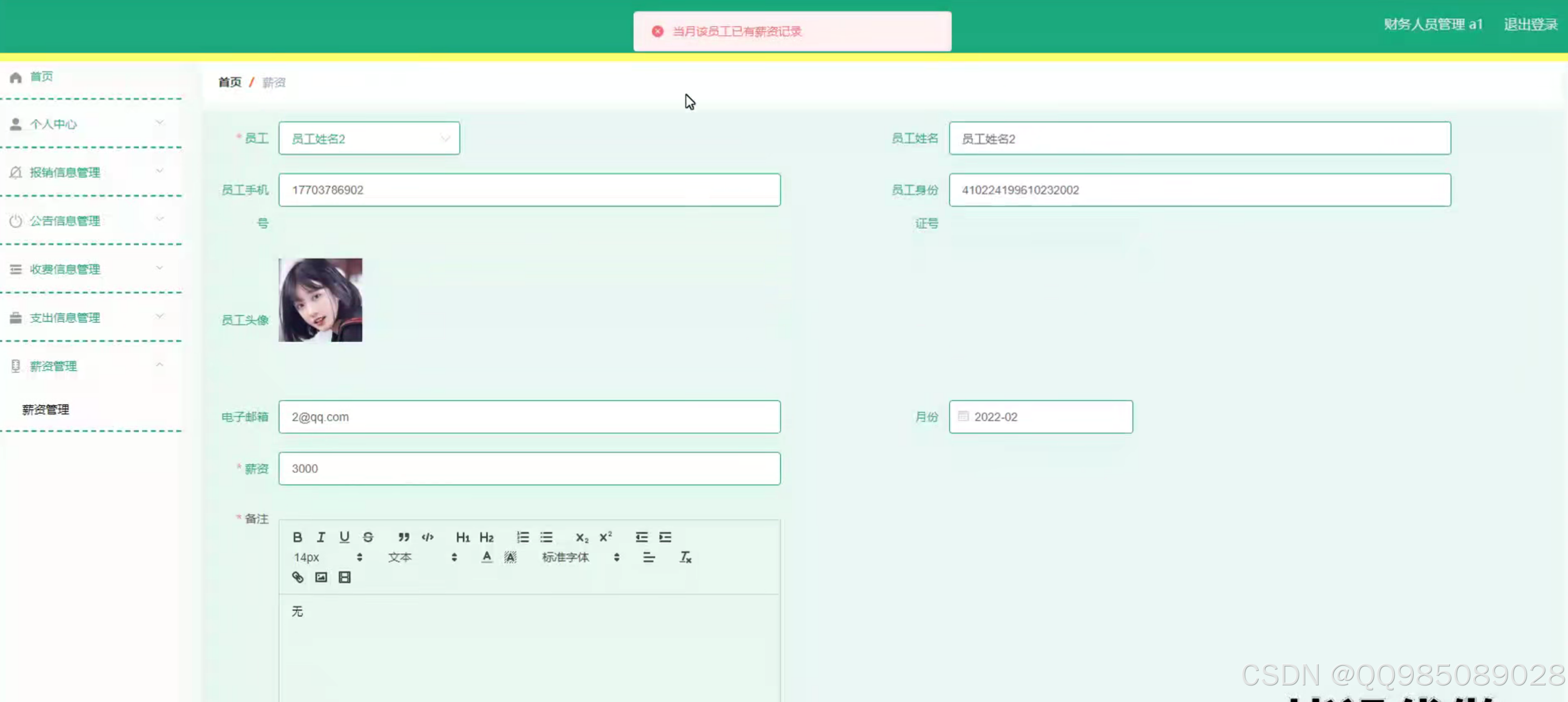Apply strikethrough text formatting
The width and height of the screenshot is (1568, 702).
368,537
